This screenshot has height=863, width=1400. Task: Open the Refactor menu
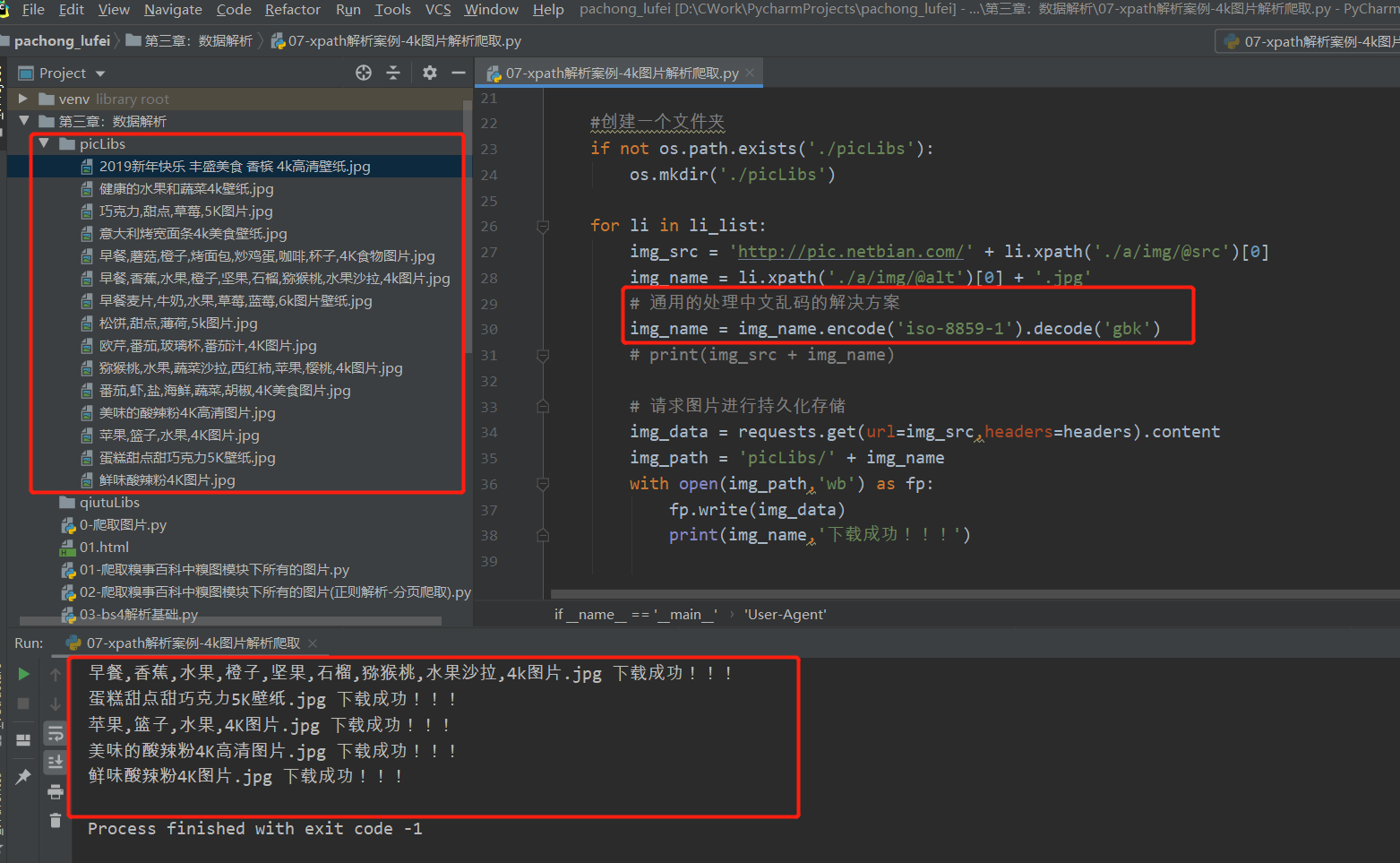[293, 9]
